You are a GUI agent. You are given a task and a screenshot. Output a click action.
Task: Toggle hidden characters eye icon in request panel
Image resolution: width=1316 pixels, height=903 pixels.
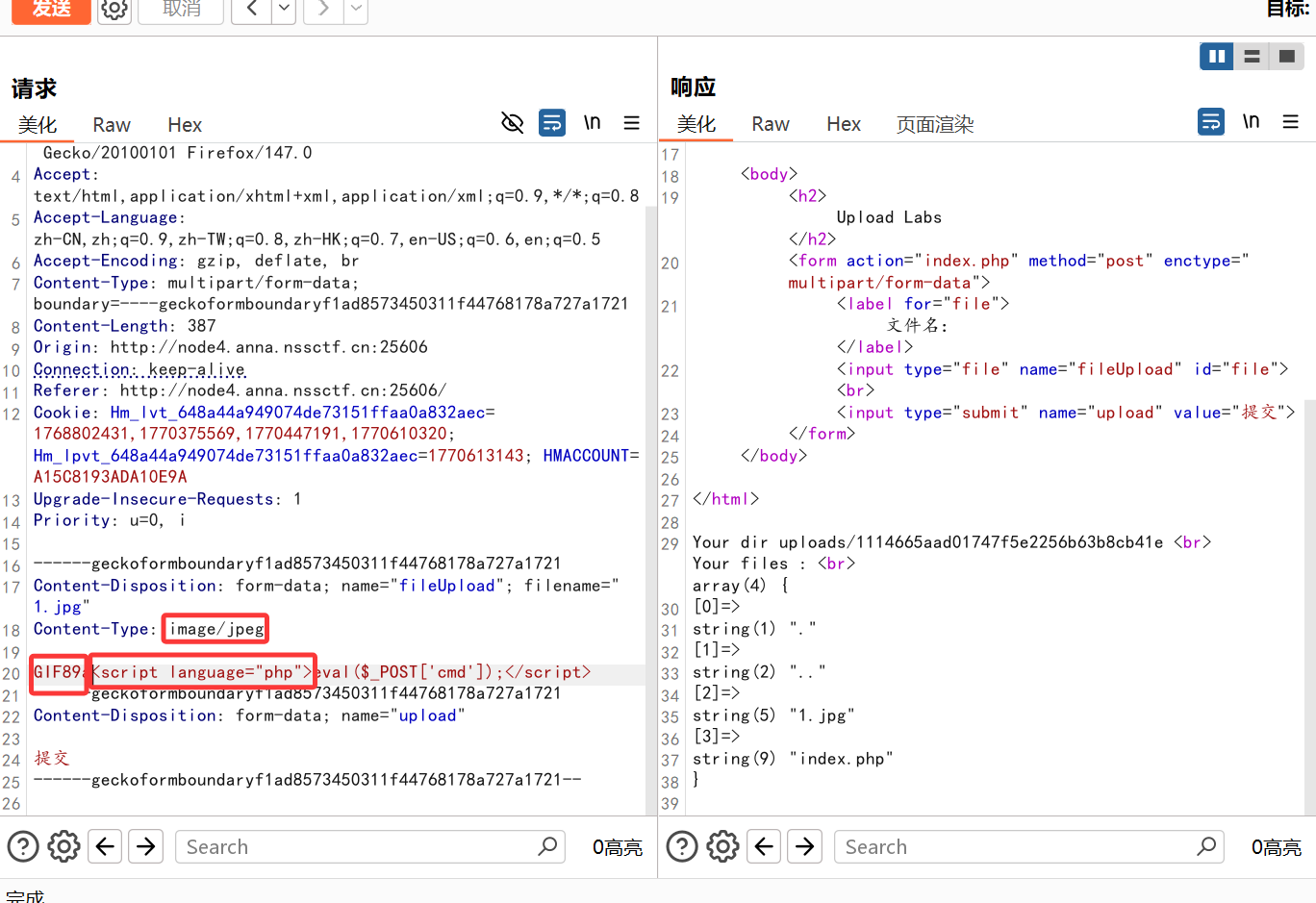(513, 122)
